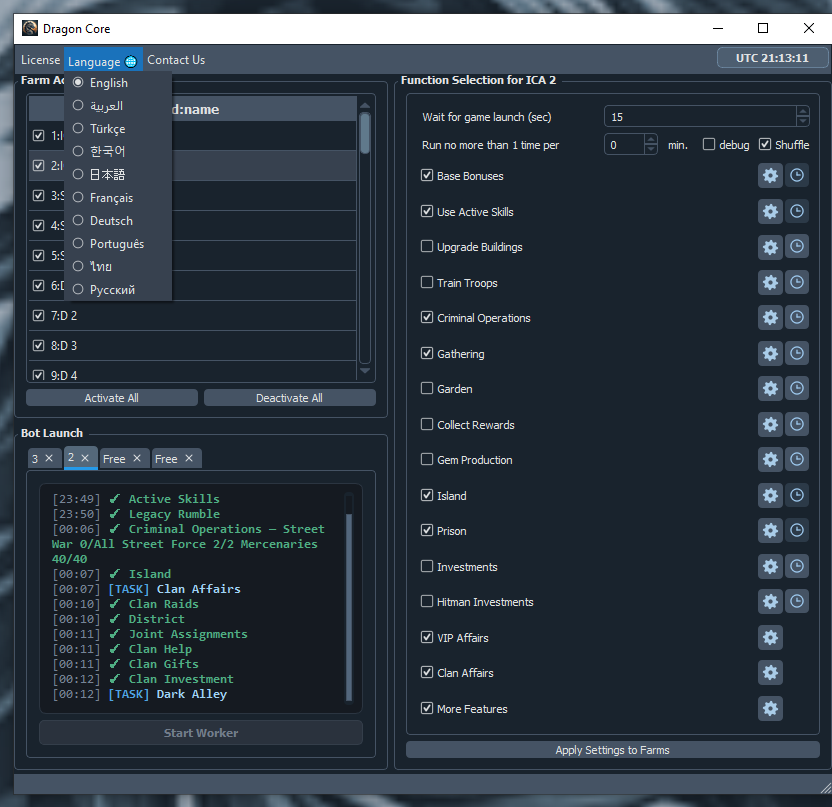Open schedule clock for Base Bonuses
The width and height of the screenshot is (832, 807).
pyautogui.click(x=796, y=176)
